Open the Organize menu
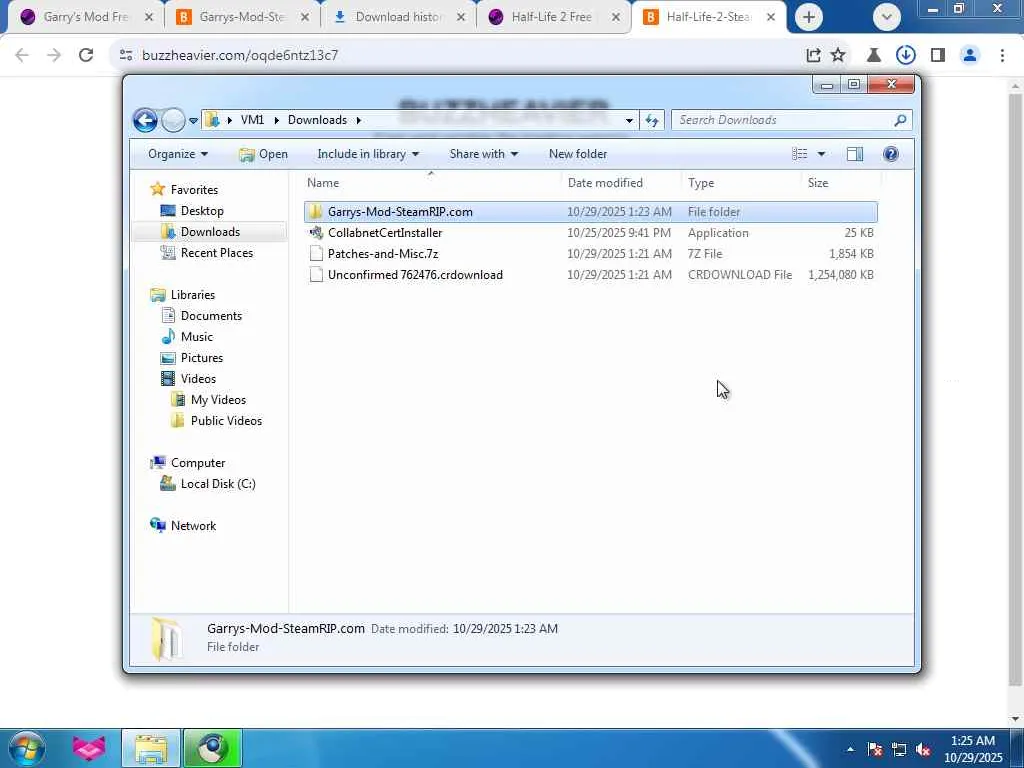 coord(178,154)
